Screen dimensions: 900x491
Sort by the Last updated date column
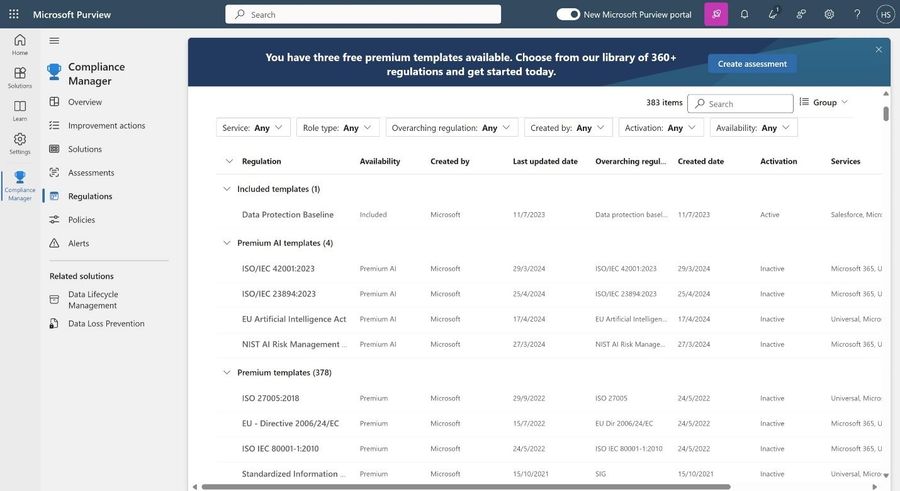tap(545, 161)
